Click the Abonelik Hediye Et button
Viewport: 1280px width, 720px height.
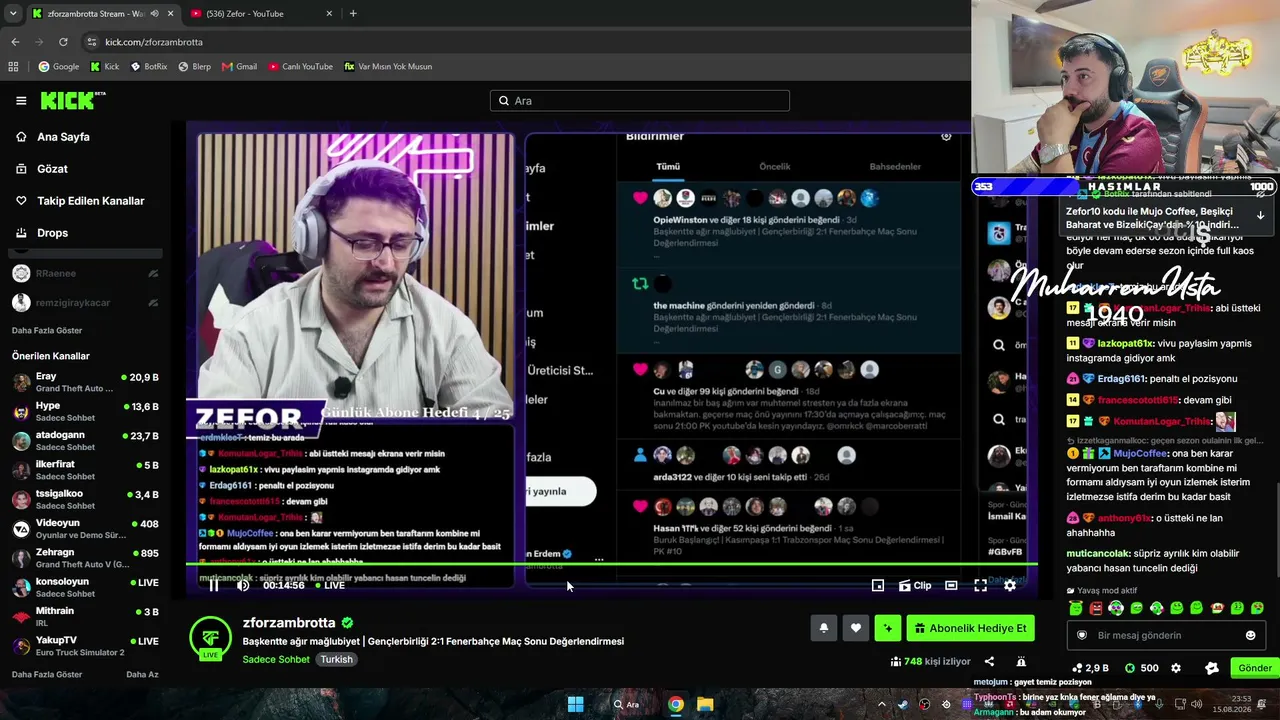(x=970, y=628)
